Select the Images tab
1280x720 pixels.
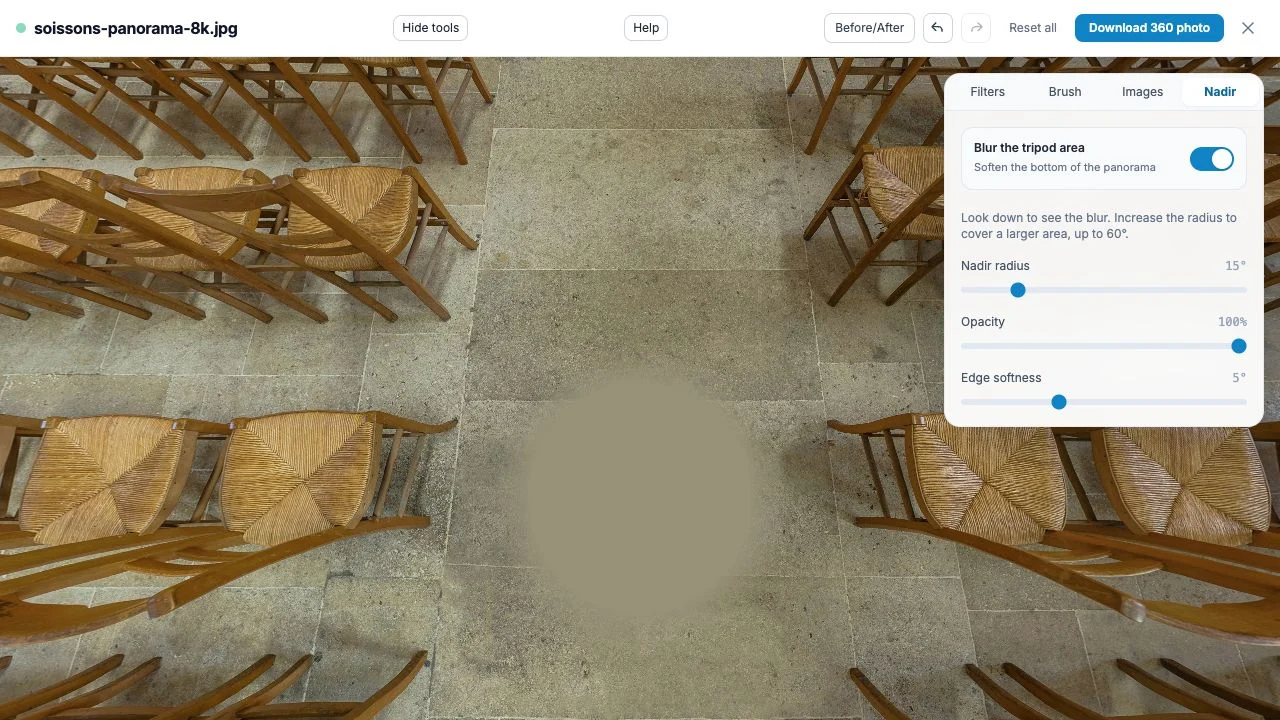(x=1142, y=91)
